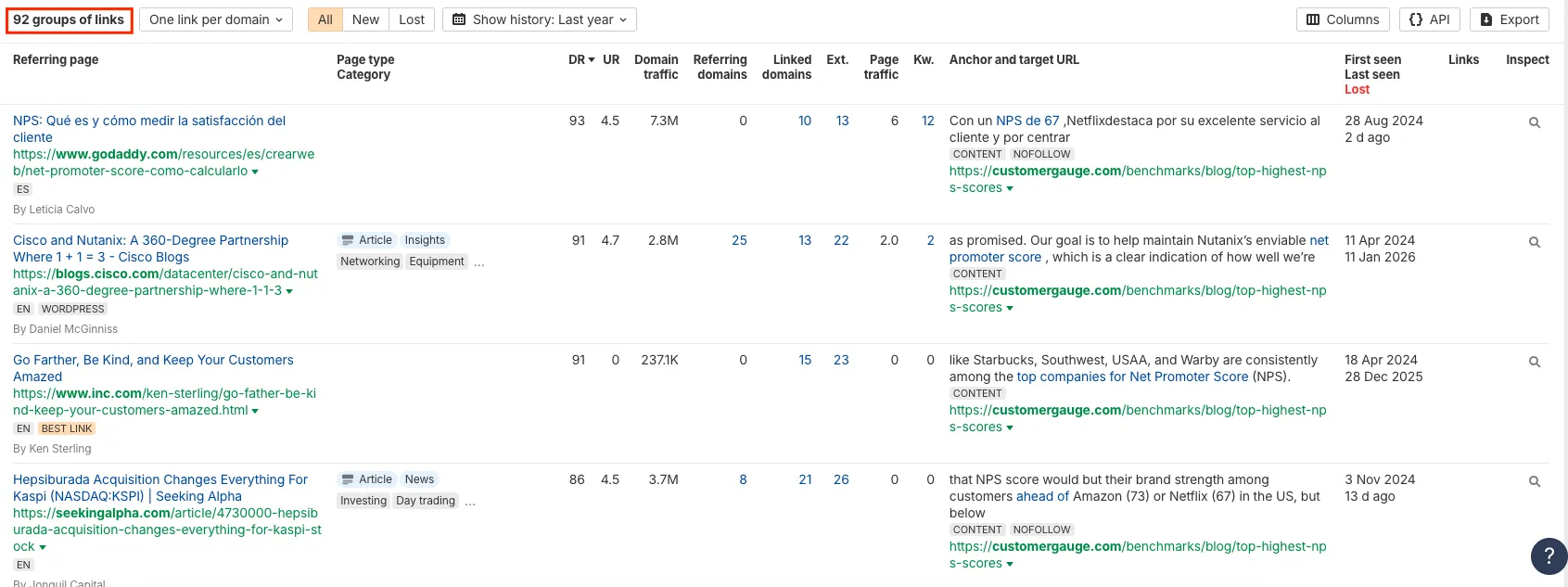Click the API button
Screen dimensions: 1568x587
pos(1429,19)
